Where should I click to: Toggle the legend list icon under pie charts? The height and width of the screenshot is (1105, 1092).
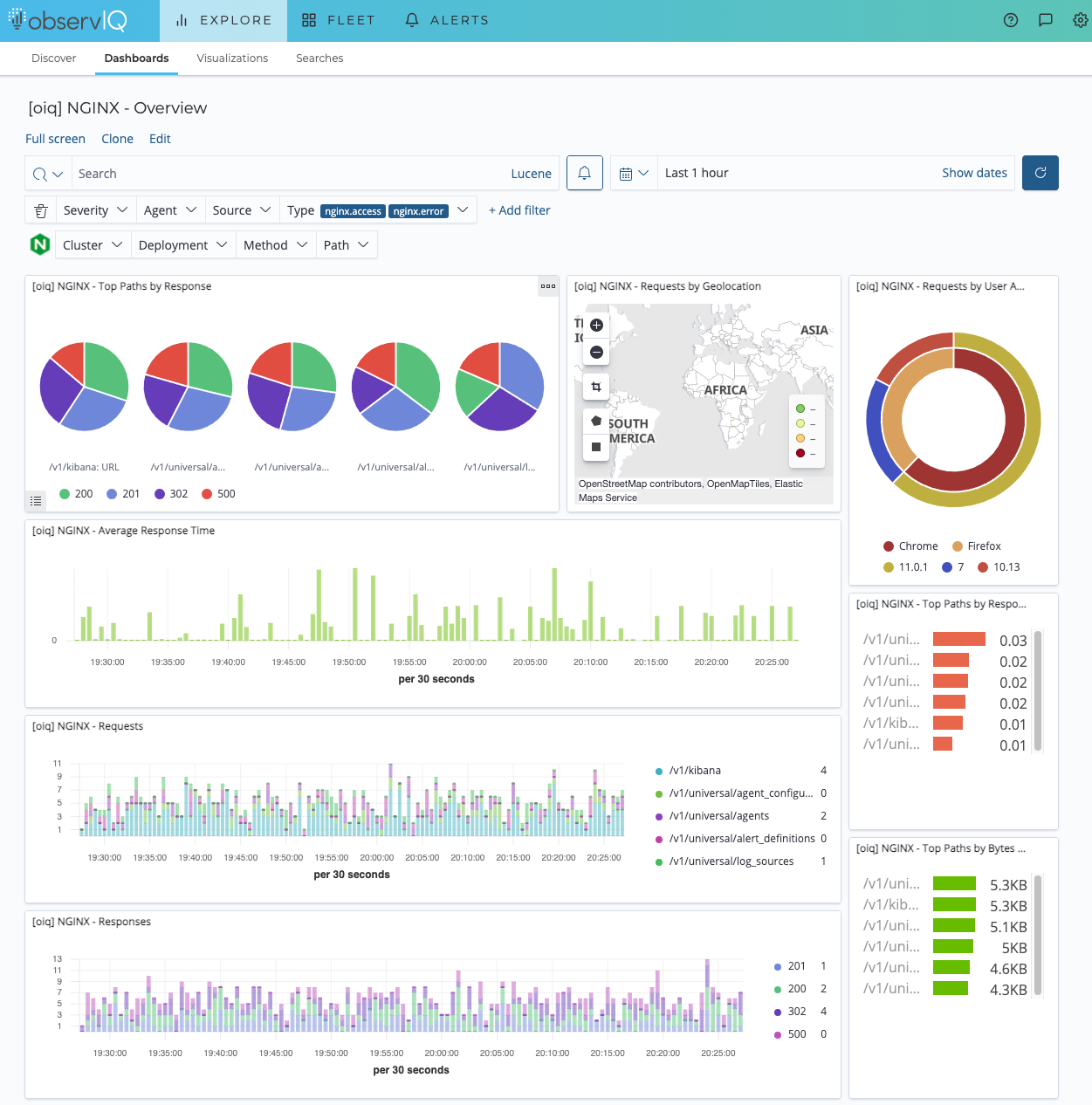(x=36, y=501)
